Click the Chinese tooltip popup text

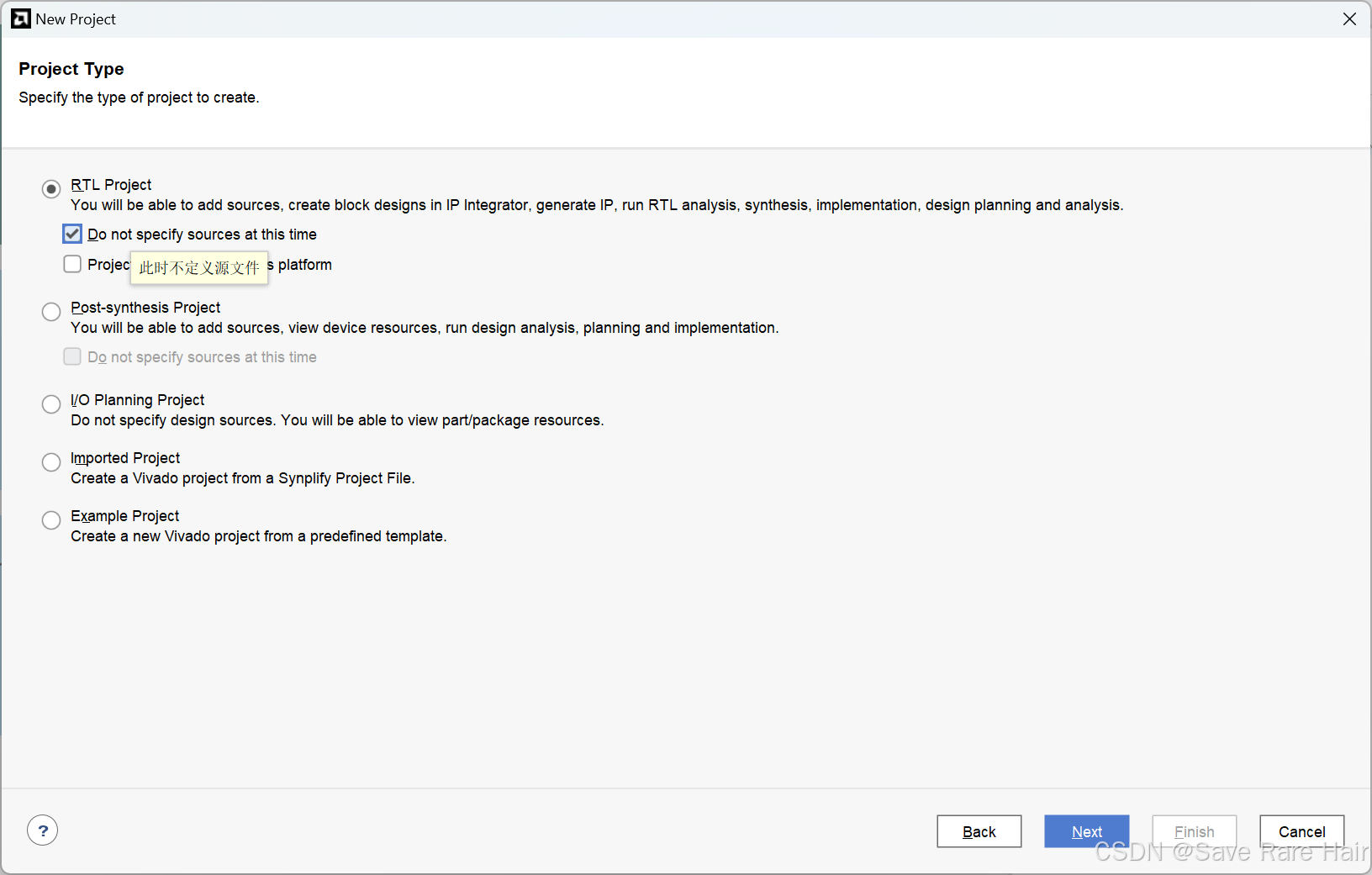[x=199, y=268]
